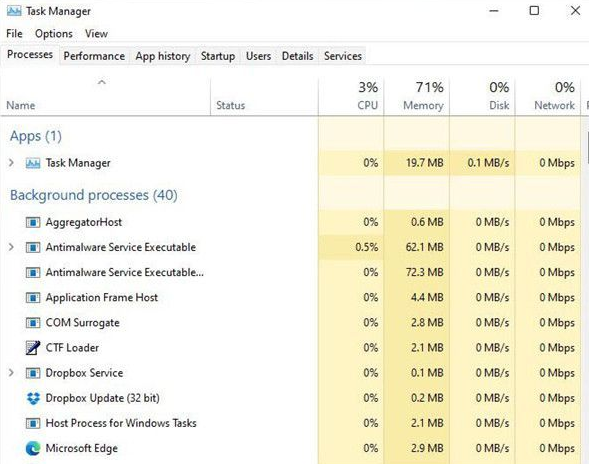Open the Options menu
Screen dimensions: 589x464
[x=54, y=34]
